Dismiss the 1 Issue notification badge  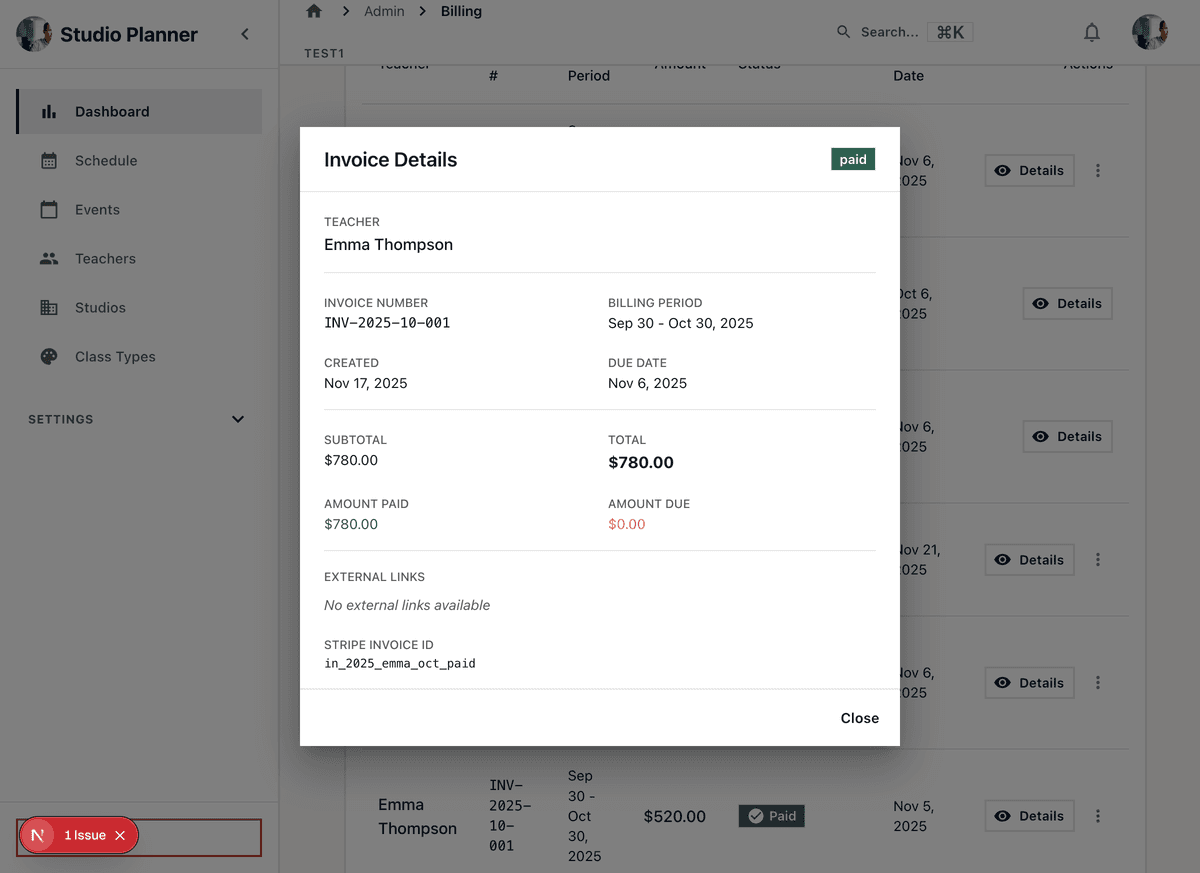click(119, 835)
